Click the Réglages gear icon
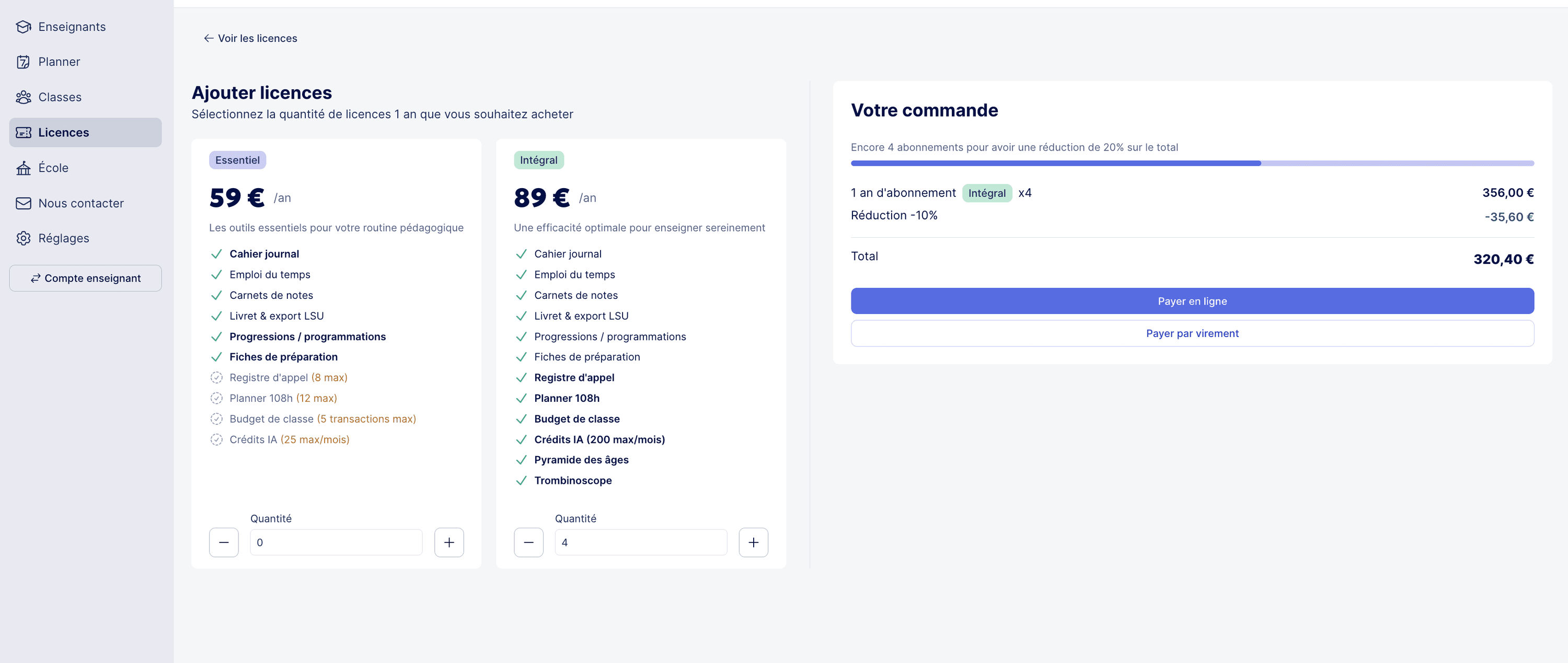 (23, 238)
